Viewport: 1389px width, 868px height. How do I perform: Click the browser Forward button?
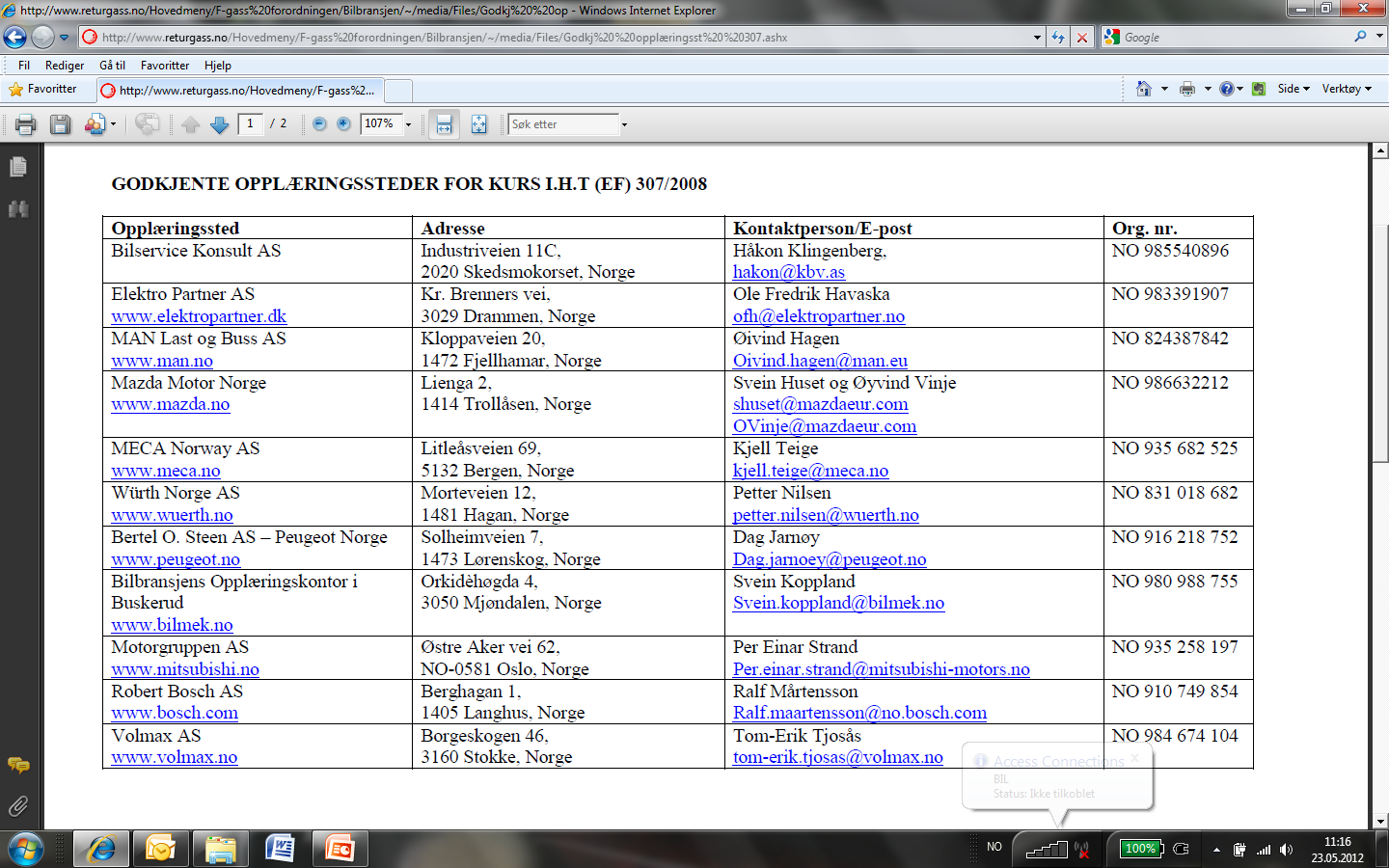click(42, 38)
